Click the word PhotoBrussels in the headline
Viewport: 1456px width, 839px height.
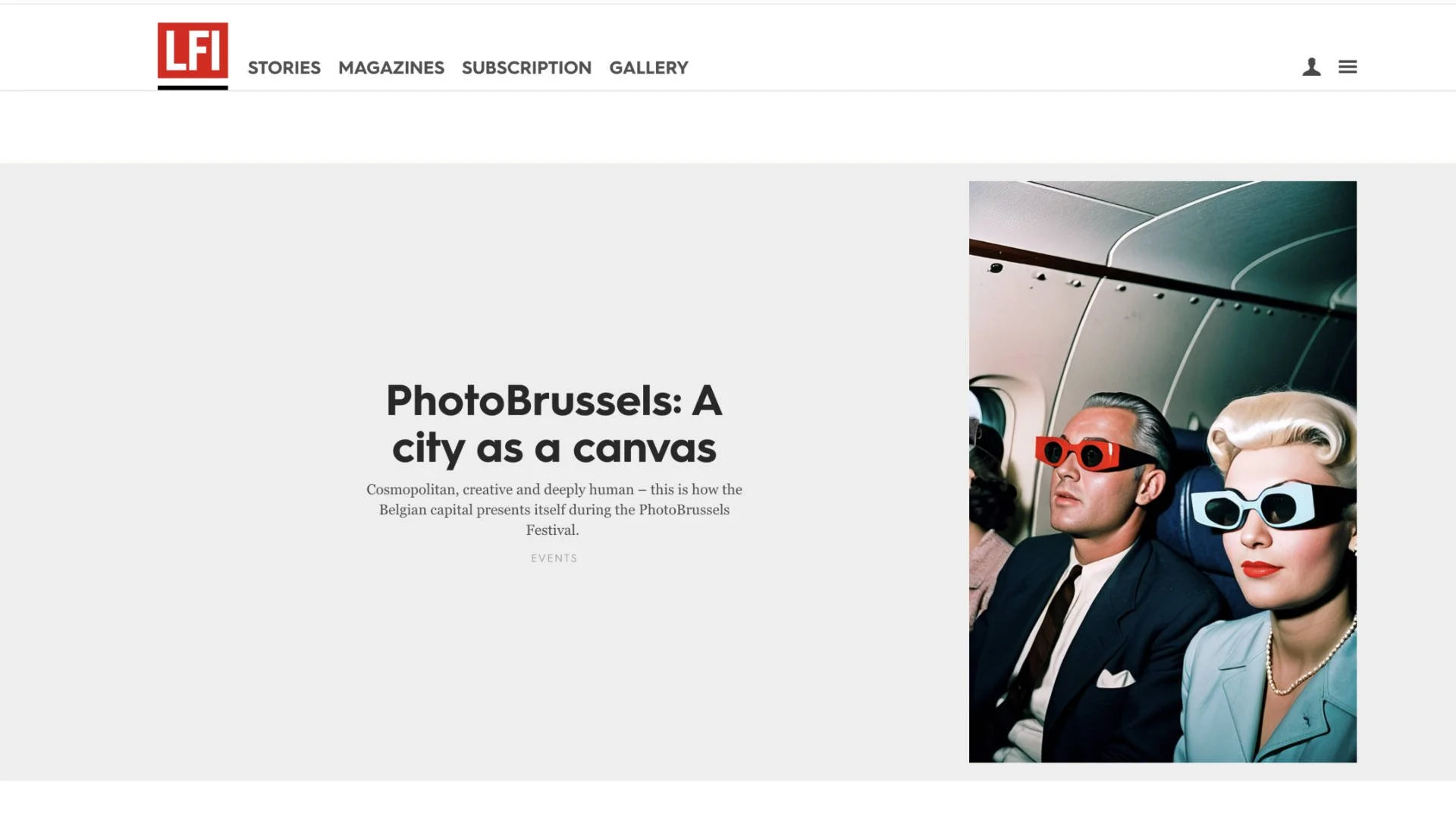[534, 401]
